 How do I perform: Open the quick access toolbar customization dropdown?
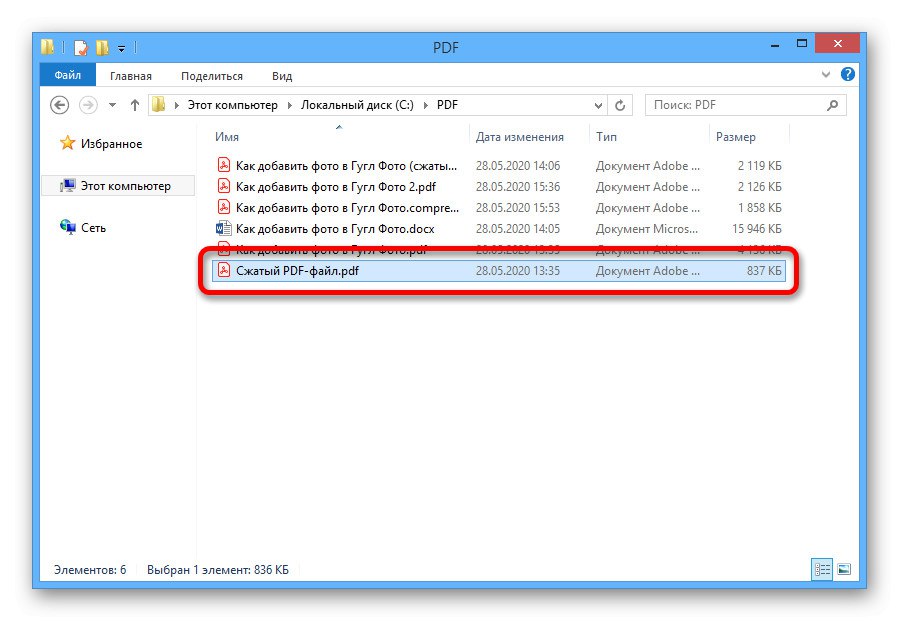121,48
